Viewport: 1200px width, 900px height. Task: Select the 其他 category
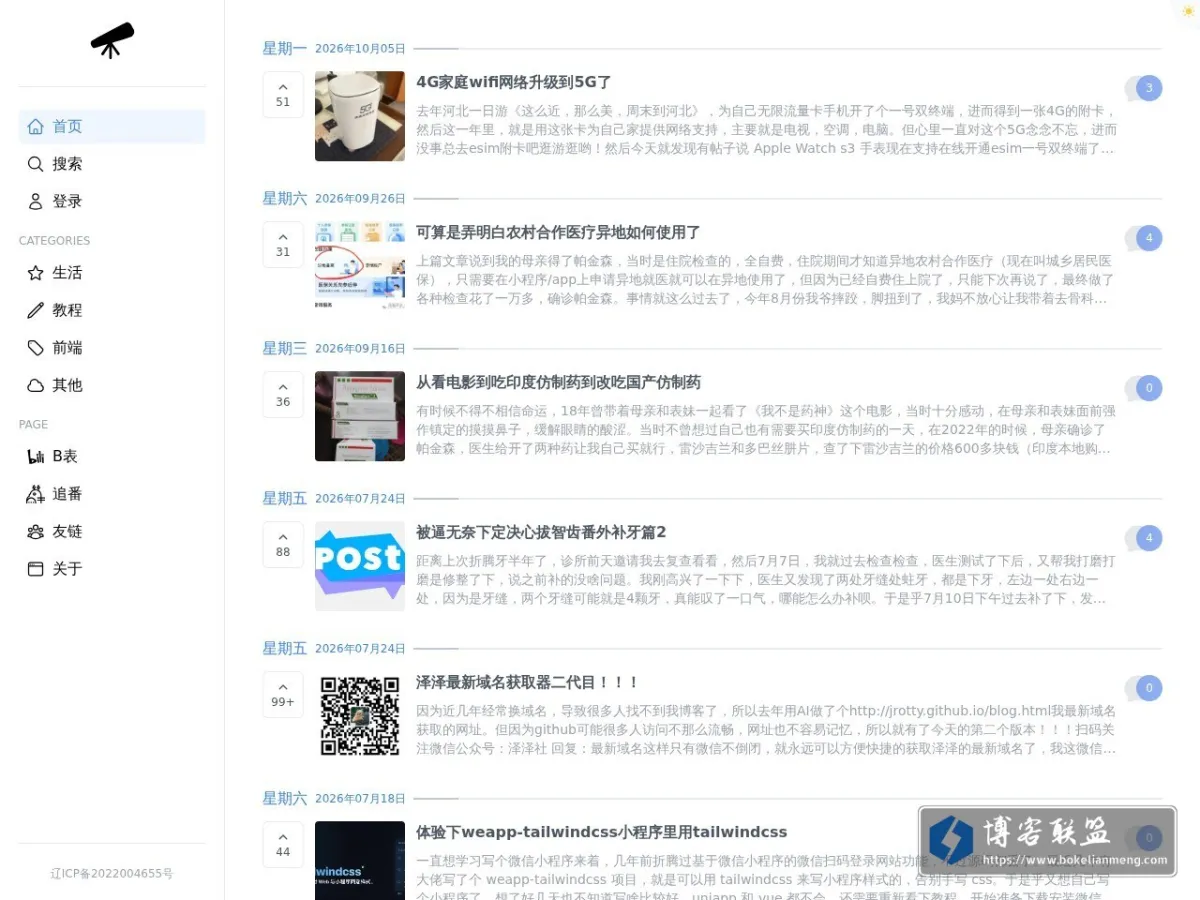pos(112,385)
